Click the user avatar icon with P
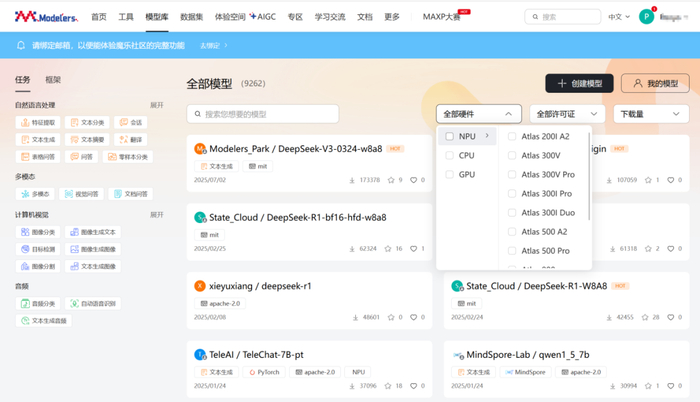 click(x=646, y=17)
